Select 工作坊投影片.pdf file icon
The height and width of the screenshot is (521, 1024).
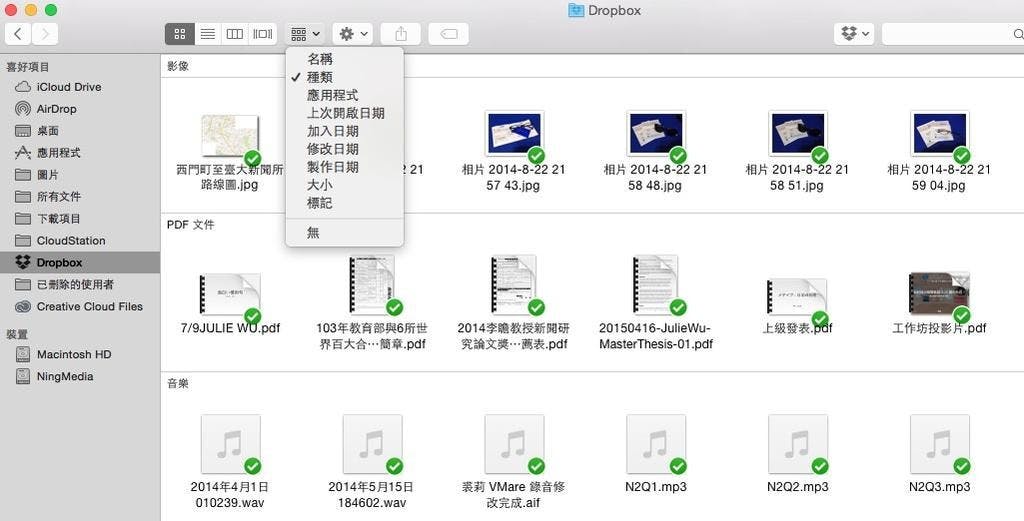tap(939, 294)
